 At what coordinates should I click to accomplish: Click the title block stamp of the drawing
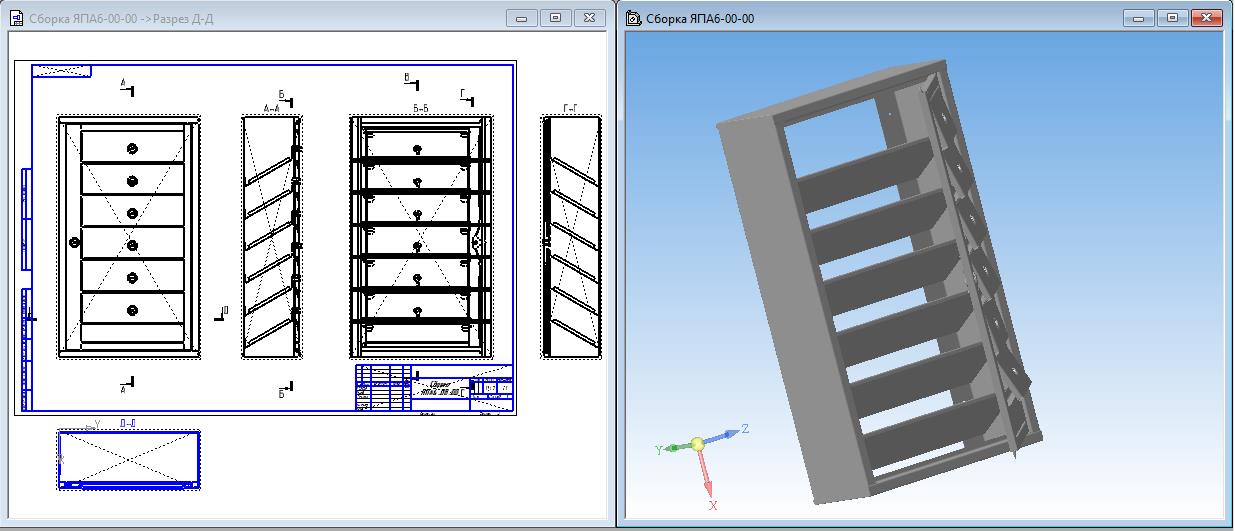[x=434, y=388]
